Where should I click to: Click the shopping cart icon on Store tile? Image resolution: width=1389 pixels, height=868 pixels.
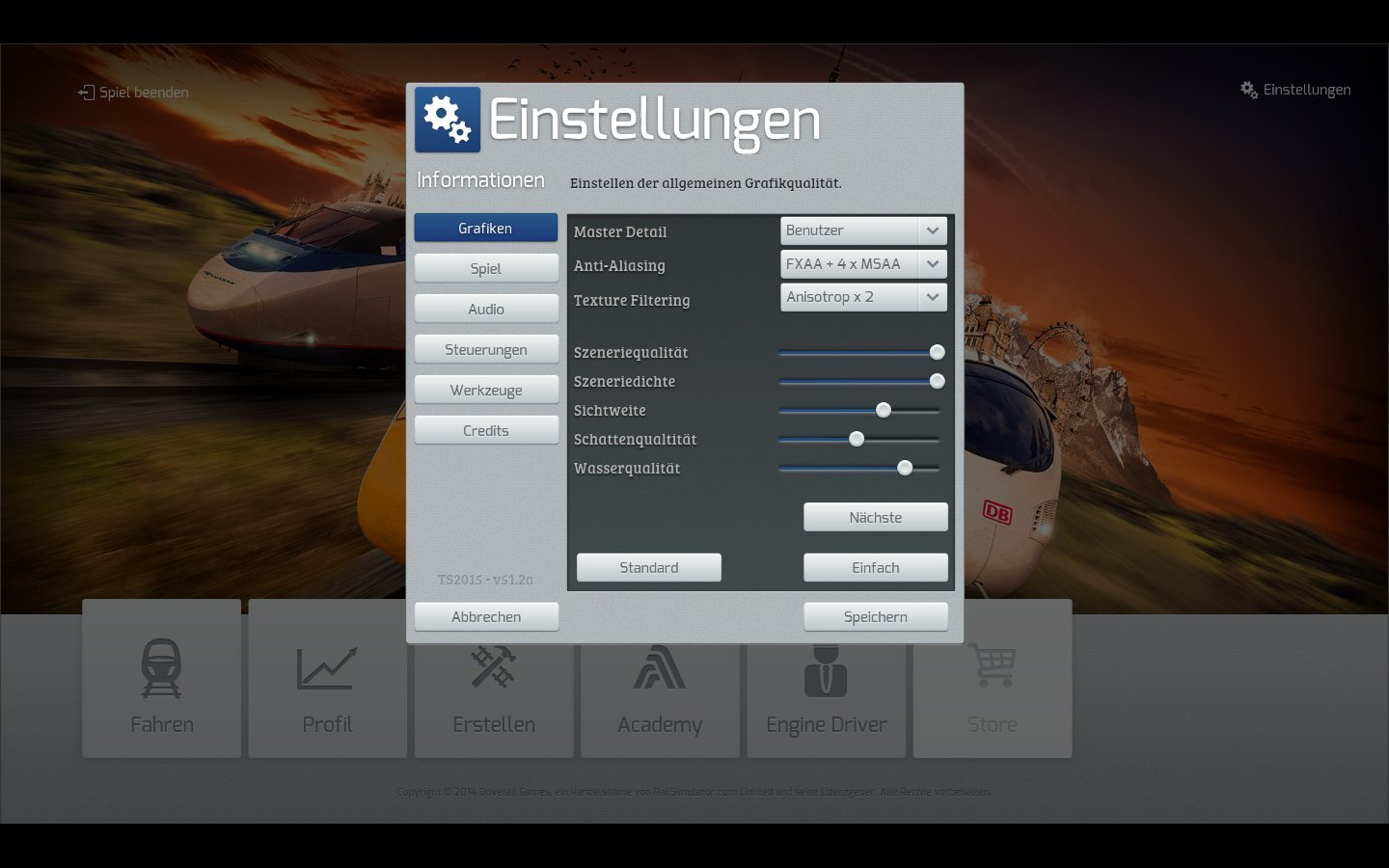coord(992,665)
